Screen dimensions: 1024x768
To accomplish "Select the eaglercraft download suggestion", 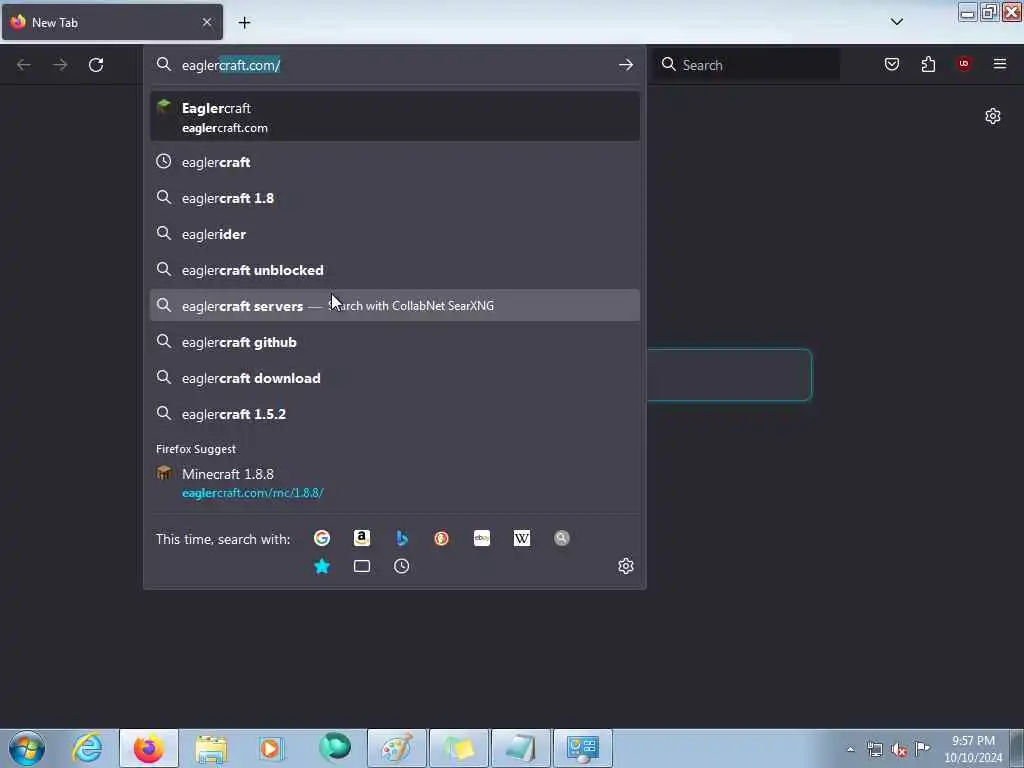I will click(x=394, y=377).
